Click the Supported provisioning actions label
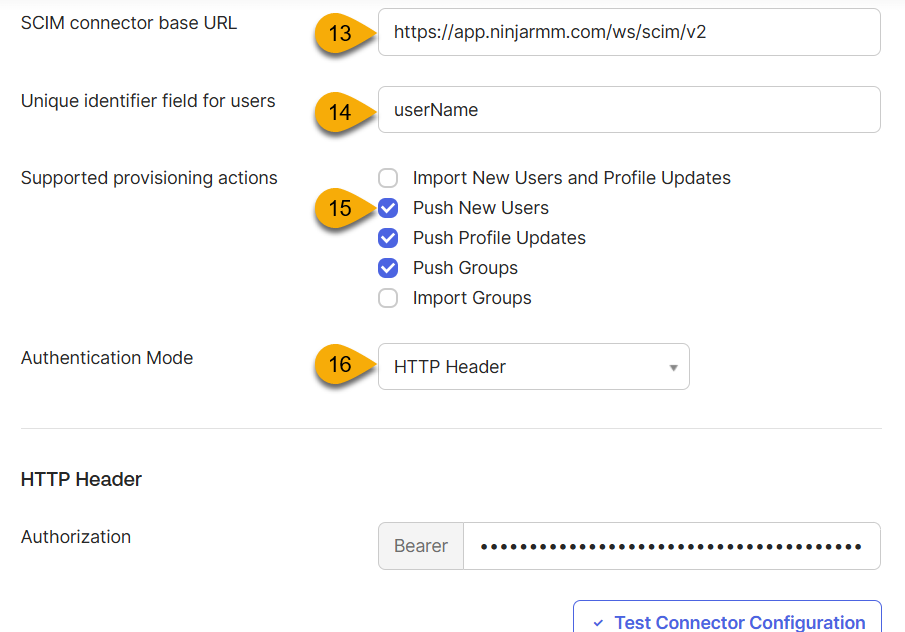This screenshot has height=632, width=905. coord(149,178)
